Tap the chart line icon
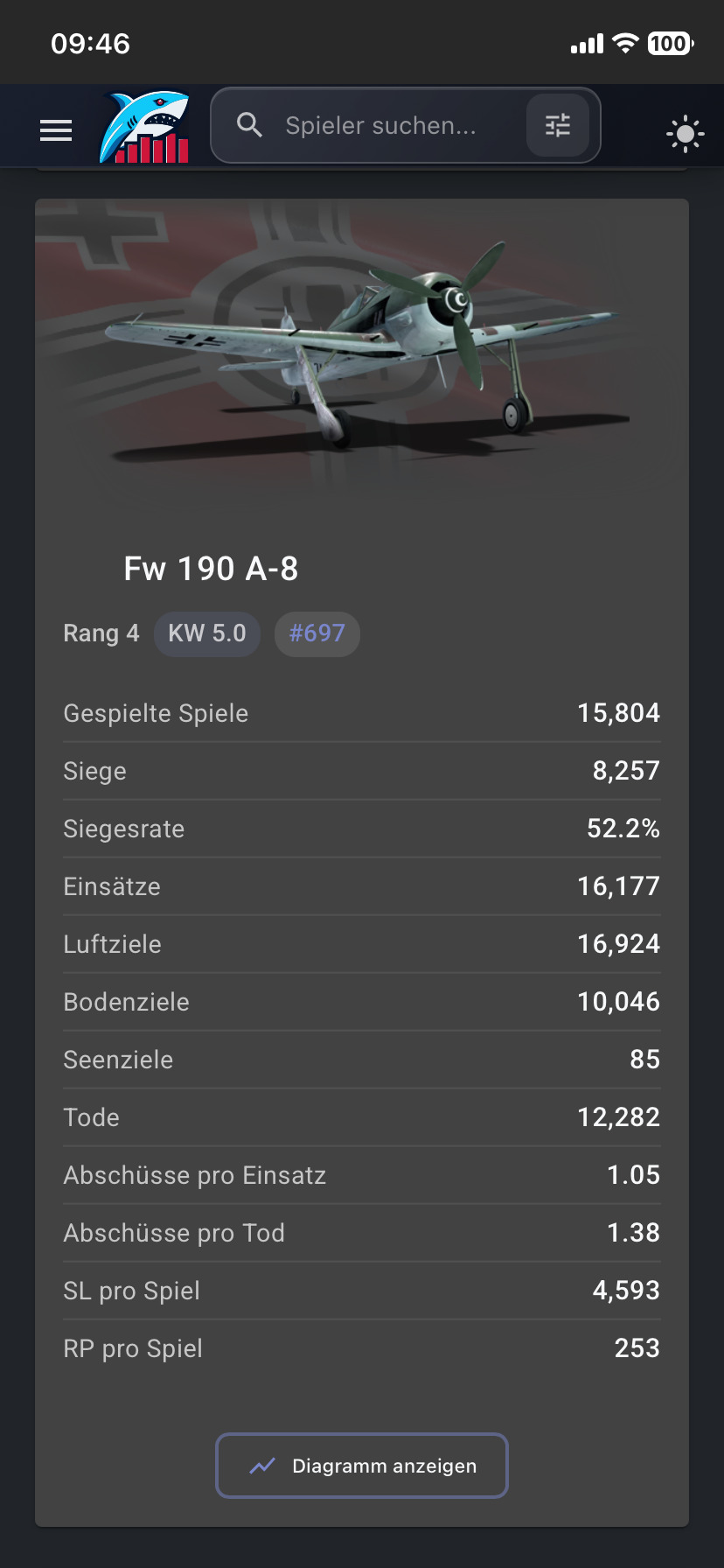 pyautogui.click(x=262, y=1466)
